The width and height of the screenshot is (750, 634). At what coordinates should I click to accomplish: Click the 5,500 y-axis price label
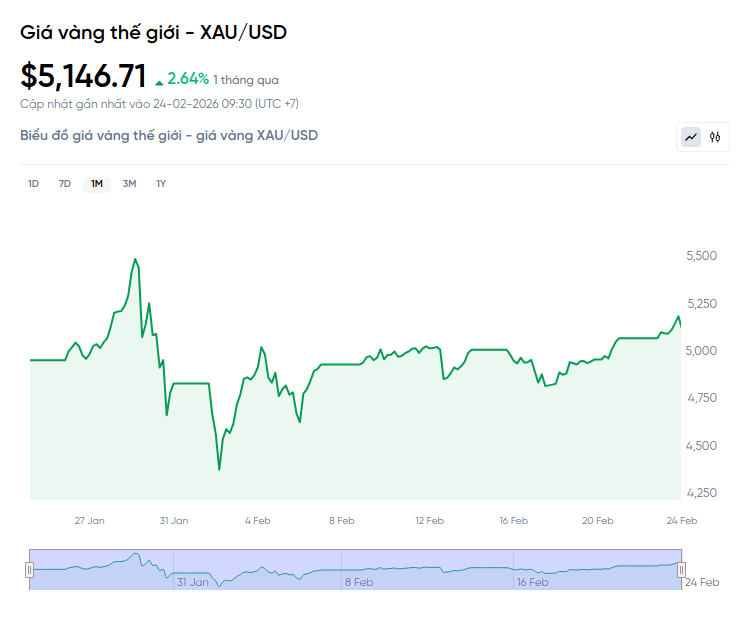point(701,256)
